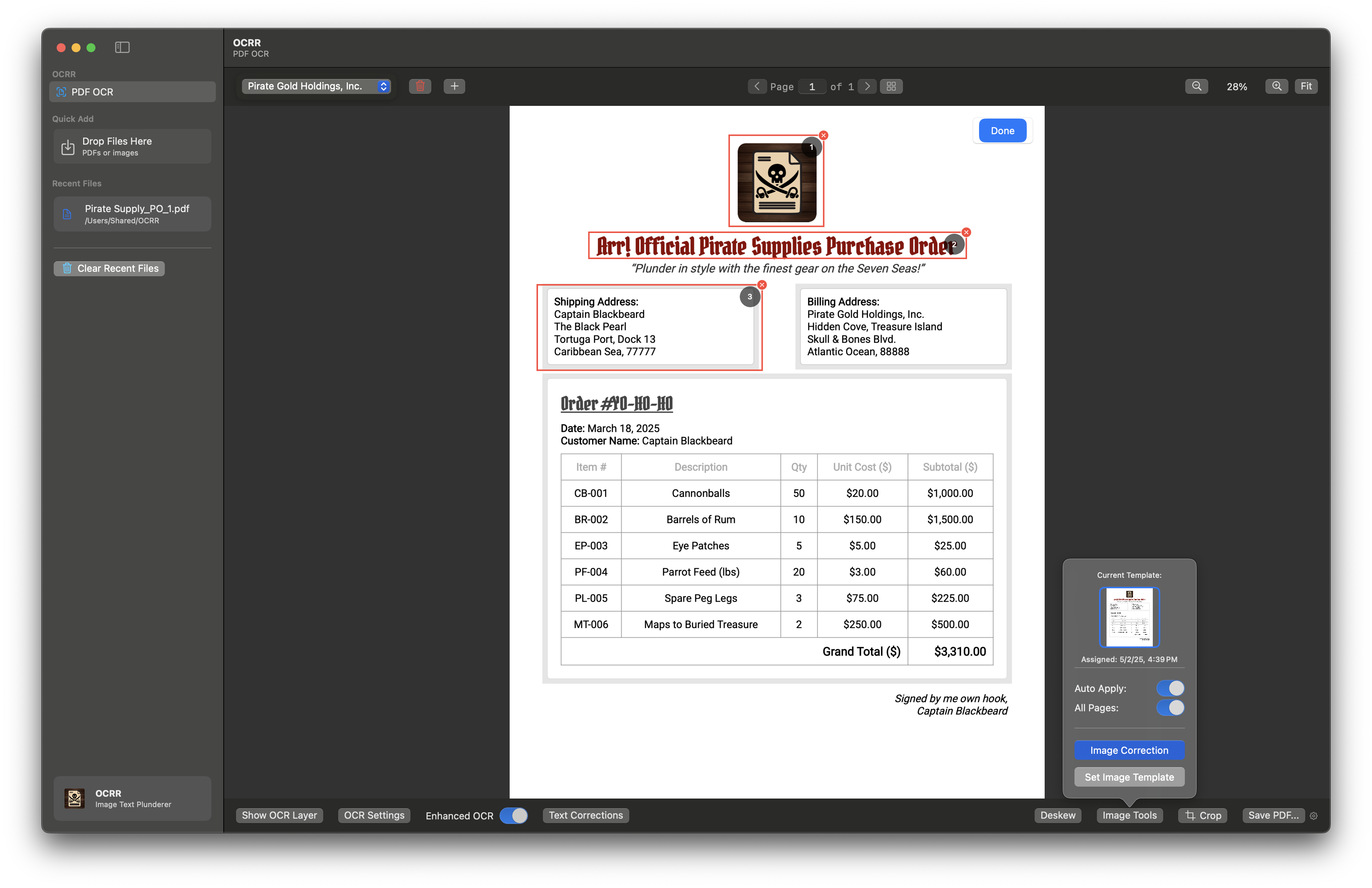Open OCR Settings
Viewport: 1372px width, 888px height.
tap(374, 815)
